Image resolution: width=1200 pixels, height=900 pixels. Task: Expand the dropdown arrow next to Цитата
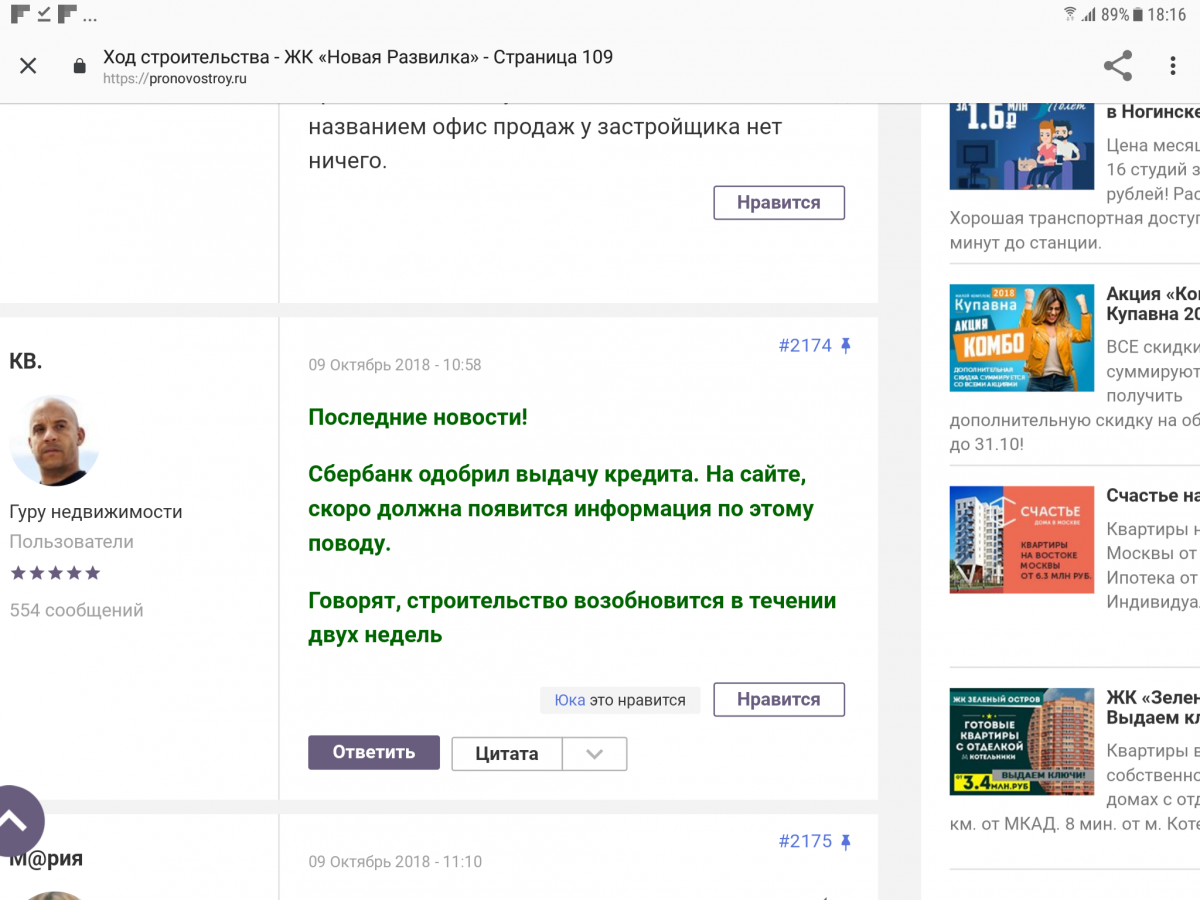(x=595, y=754)
